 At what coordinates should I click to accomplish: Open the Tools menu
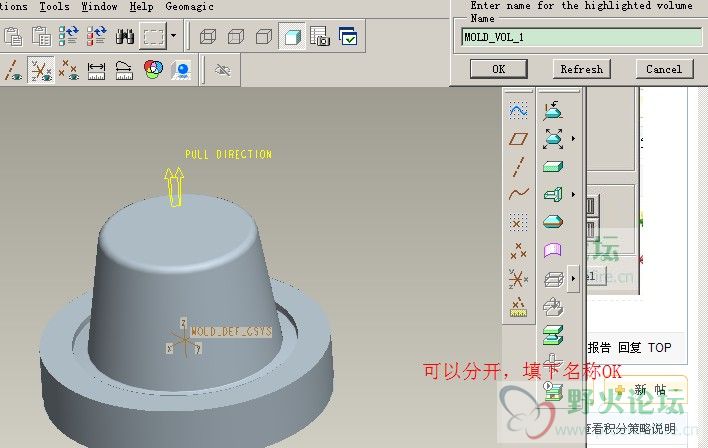54,6
